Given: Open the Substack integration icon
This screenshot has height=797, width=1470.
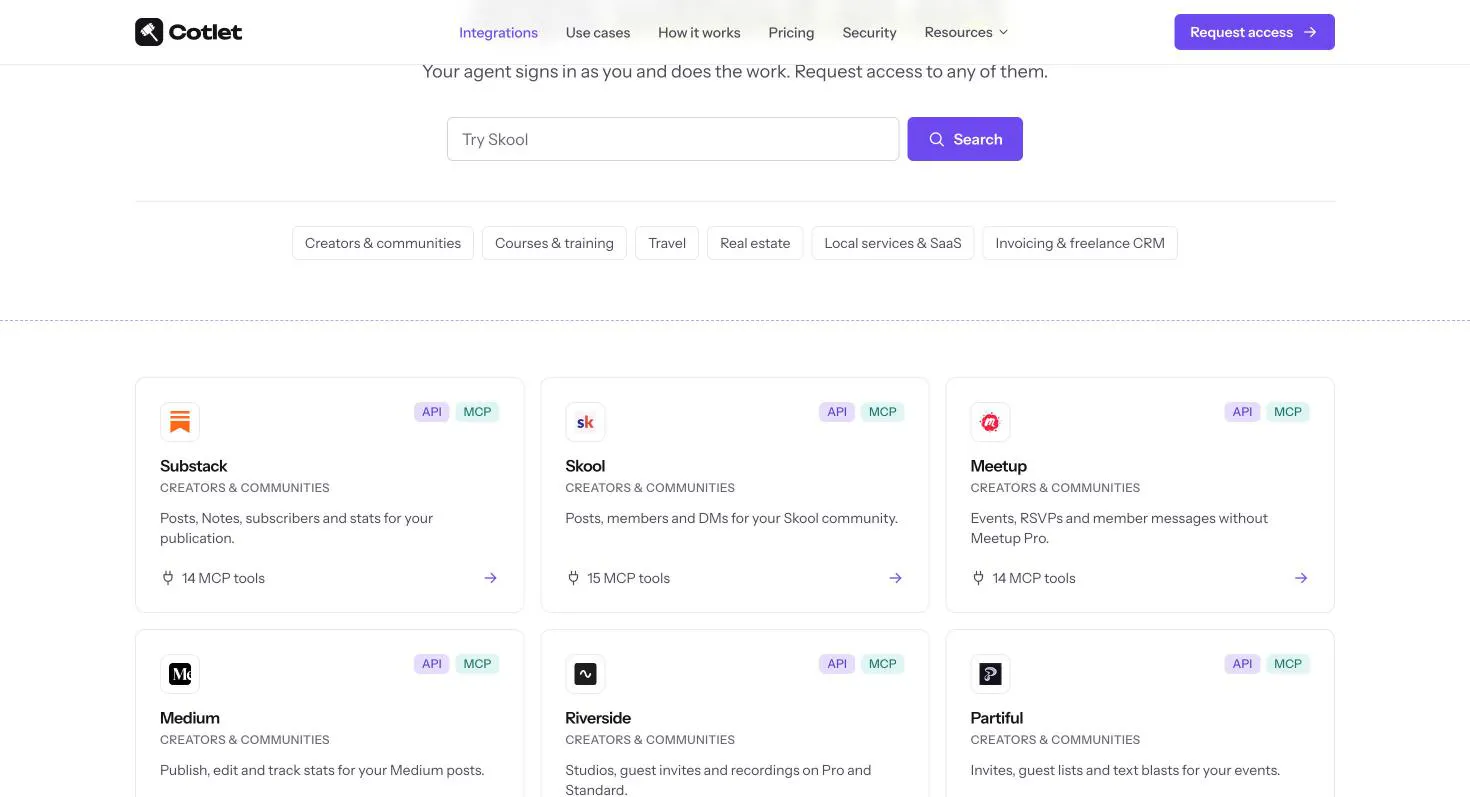Looking at the screenshot, I should pos(180,422).
